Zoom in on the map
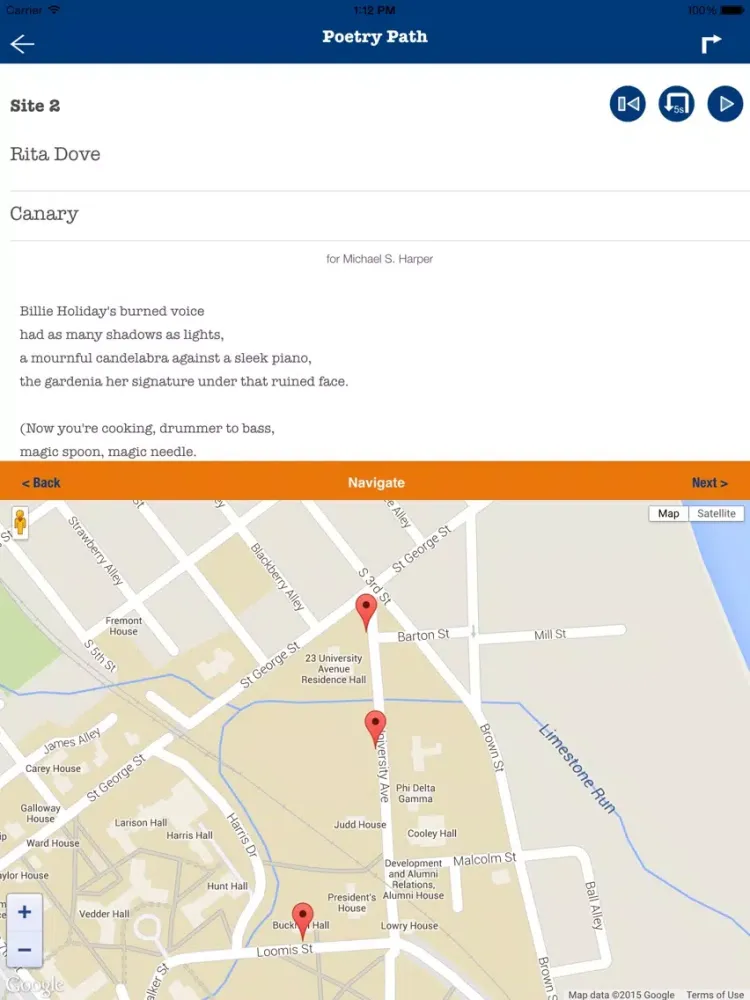This screenshot has height=1000, width=750. [x=24, y=912]
